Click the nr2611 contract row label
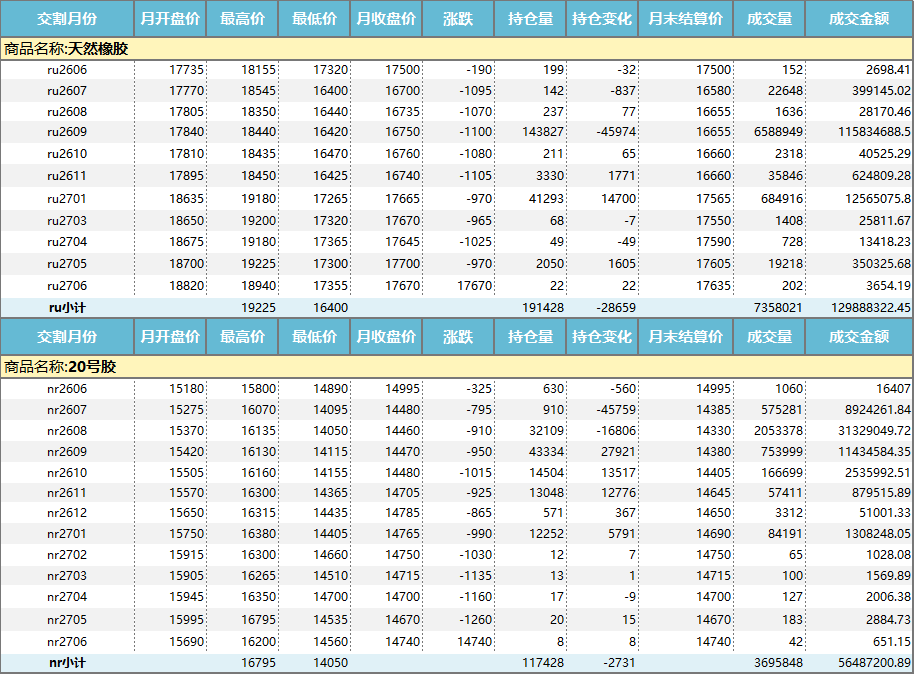Viewport: 915px width, 675px height. click(67, 493)
